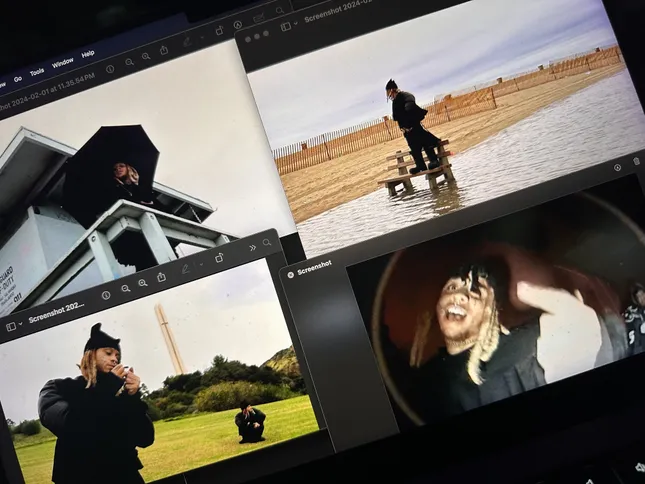Click the file title dated 2024-02-01 at 11.35.54 PM

[47, 92]
